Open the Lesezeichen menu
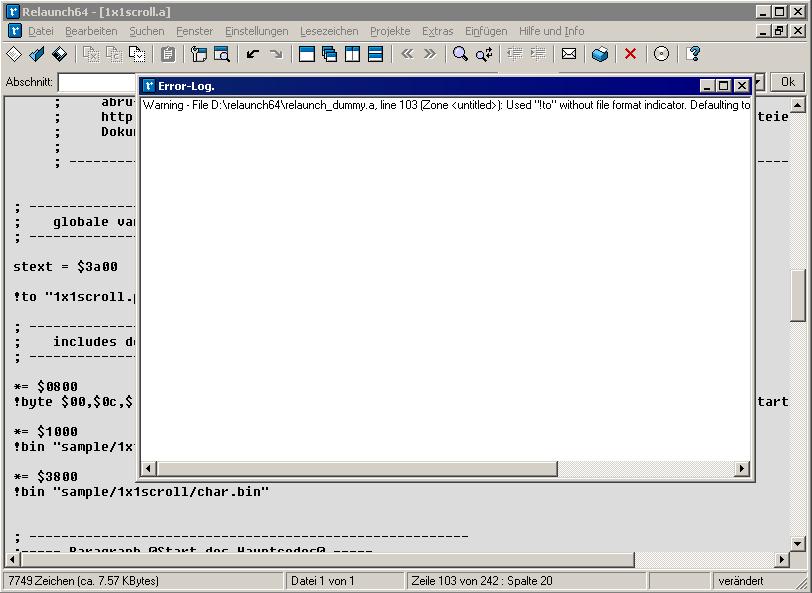This screenshot has width=812, height=593. tap(329, 31)
